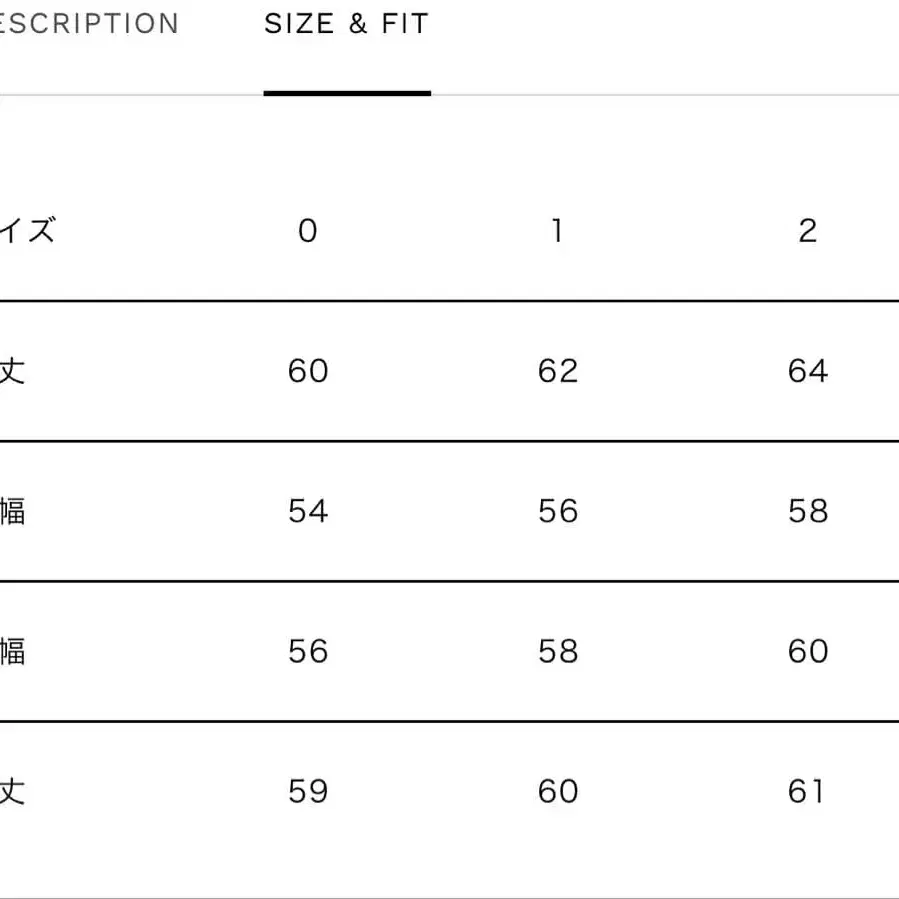Click the サイズ row label
This screenshot has height=899, width=899.
pos(27,231)
